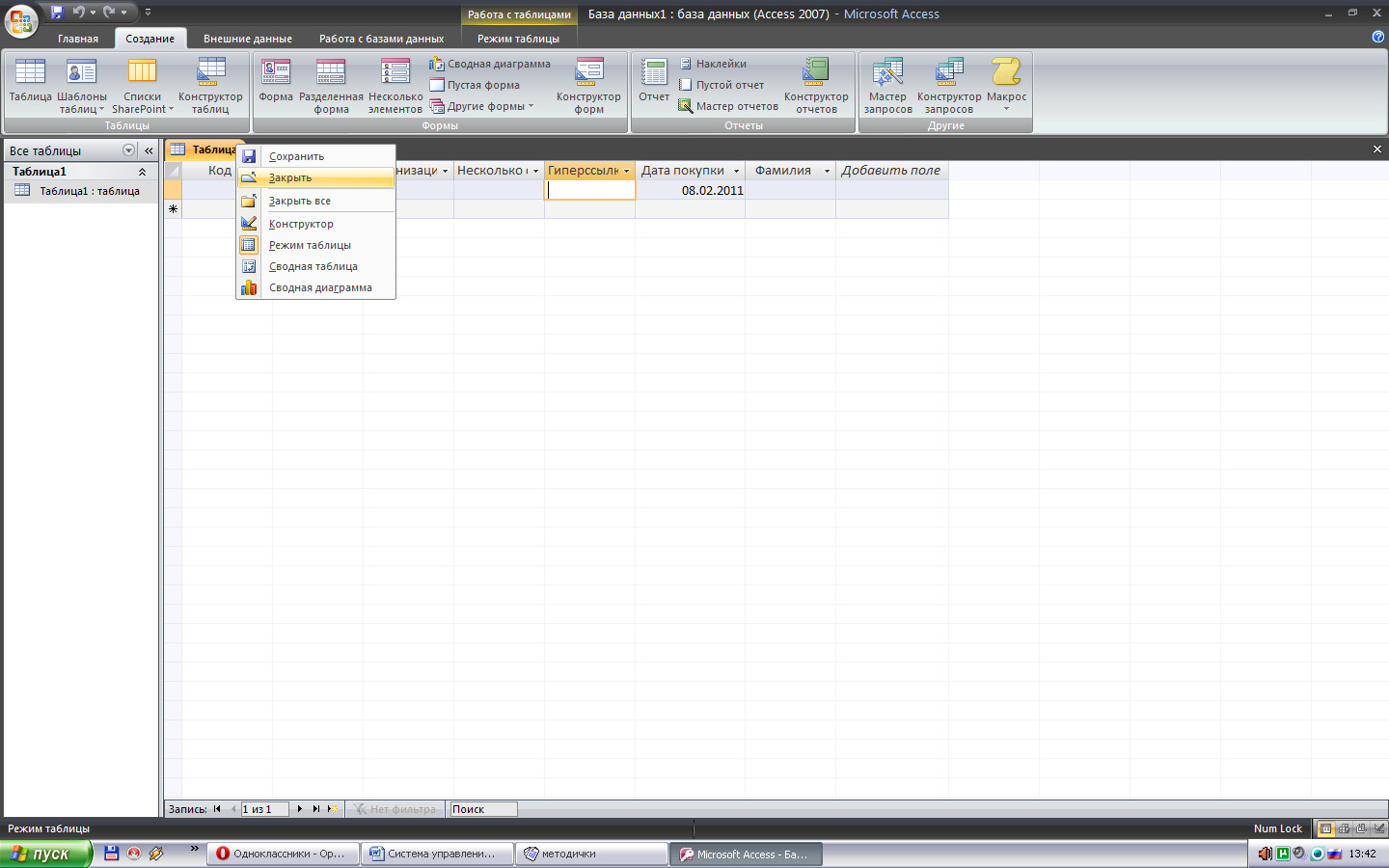
Task: Select Таблица1 : таблица in navigation pane
Action: click(81, 191)
